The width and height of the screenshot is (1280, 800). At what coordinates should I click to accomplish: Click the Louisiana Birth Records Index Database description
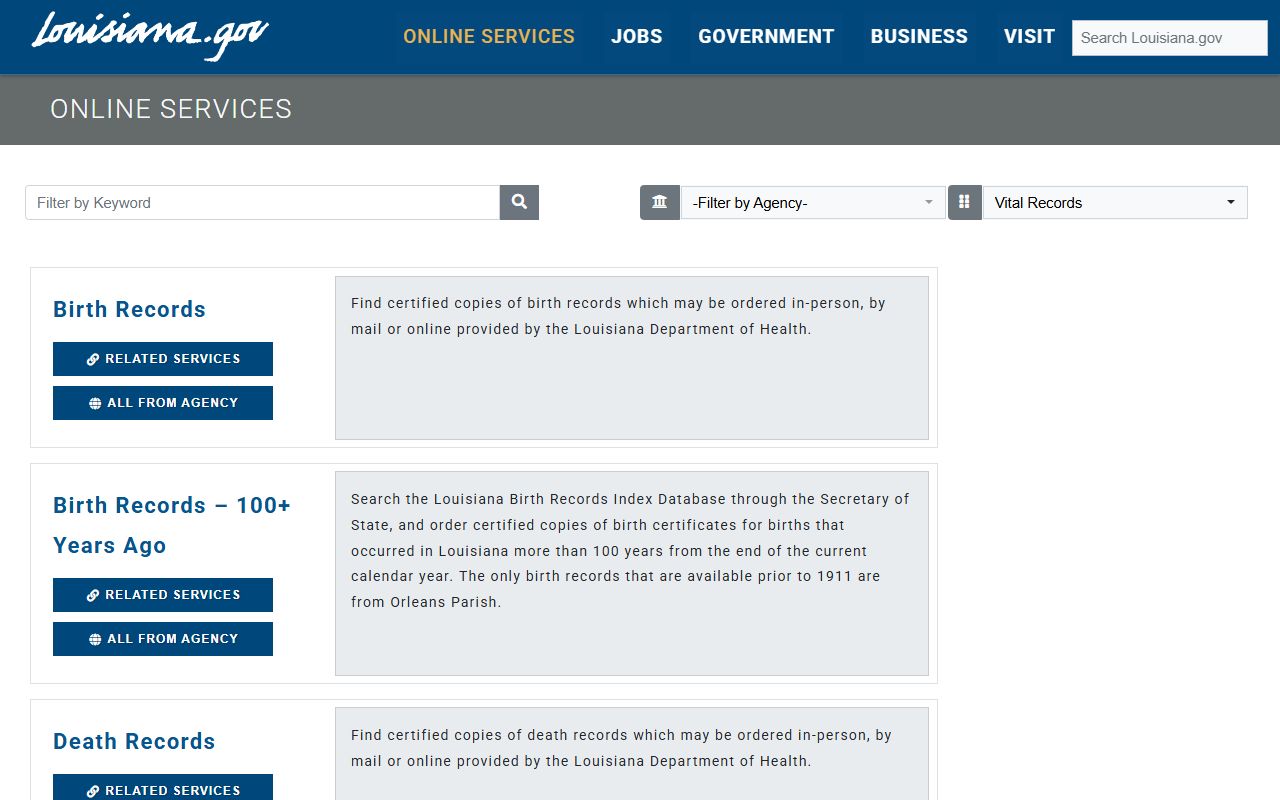click(x=630, y=551)
